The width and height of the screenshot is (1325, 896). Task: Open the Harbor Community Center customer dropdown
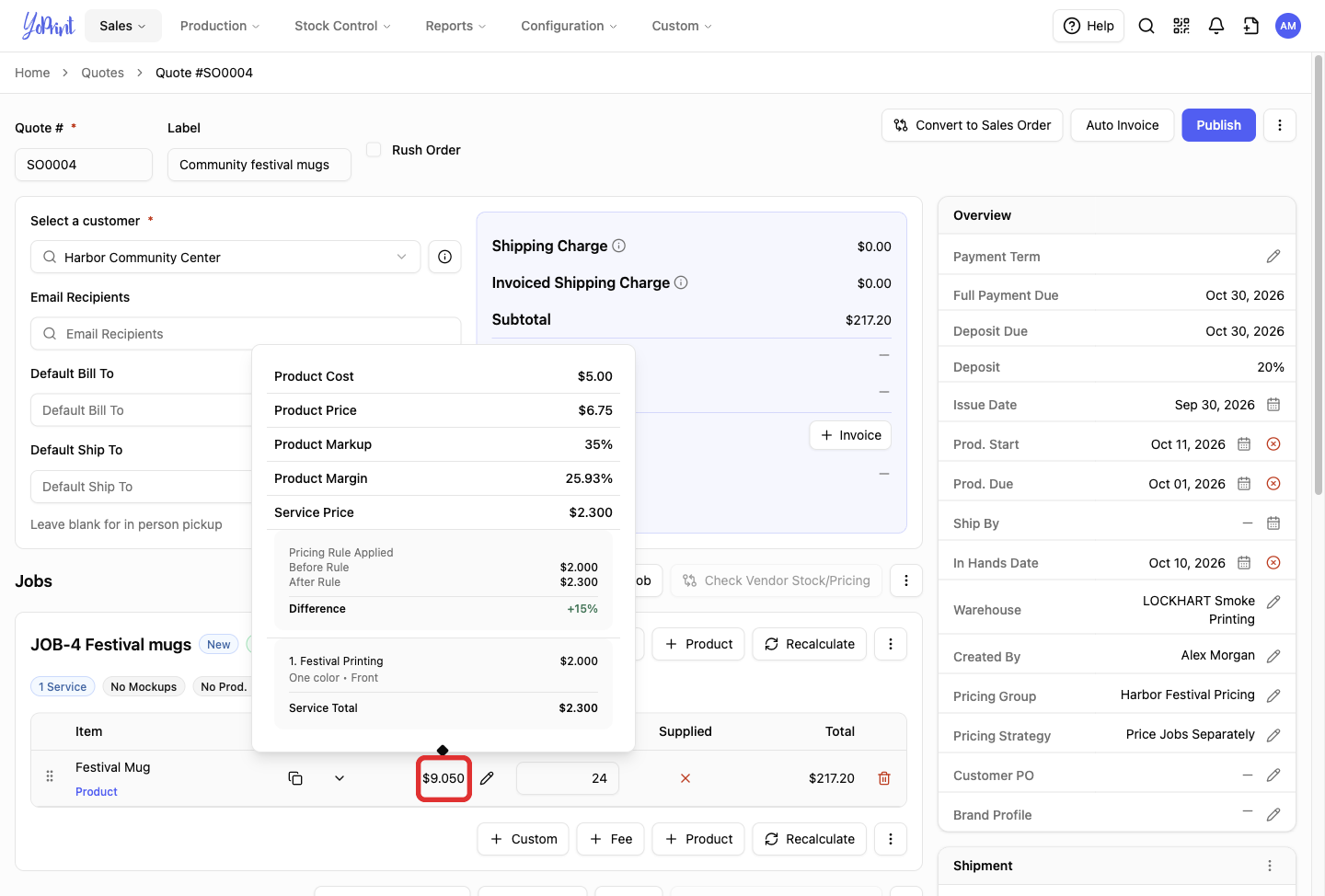click(225, 257)
